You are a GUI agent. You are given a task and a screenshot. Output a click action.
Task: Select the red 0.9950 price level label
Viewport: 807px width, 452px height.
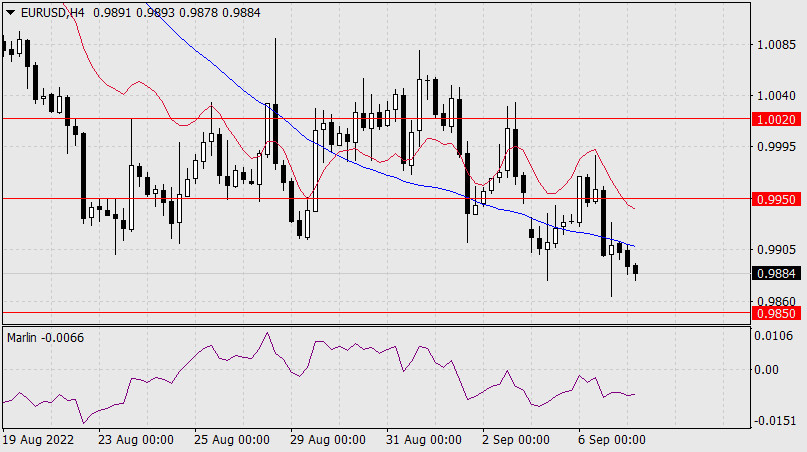tap(776, 199)
